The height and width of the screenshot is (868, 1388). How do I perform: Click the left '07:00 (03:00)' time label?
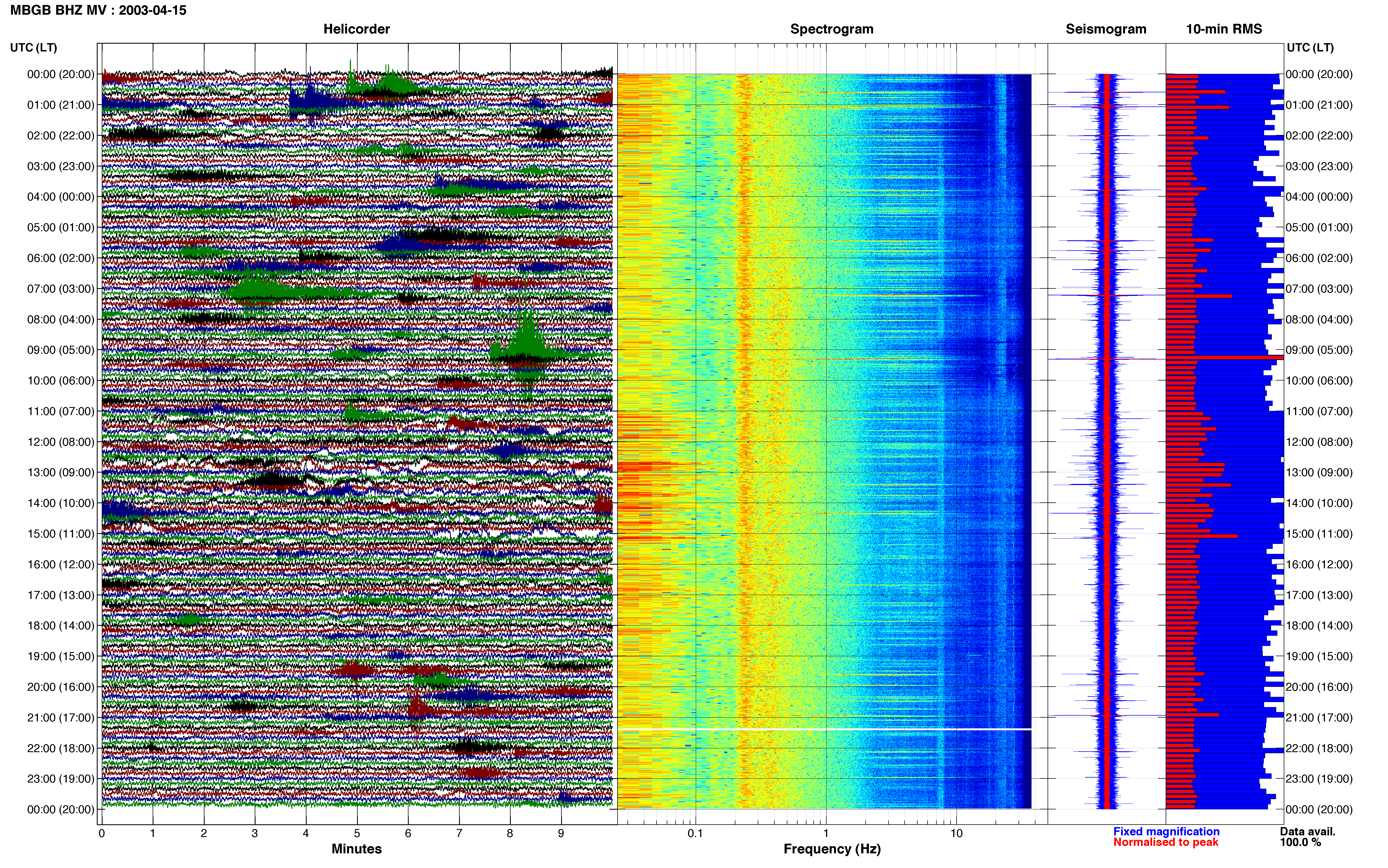pos(61,289)
